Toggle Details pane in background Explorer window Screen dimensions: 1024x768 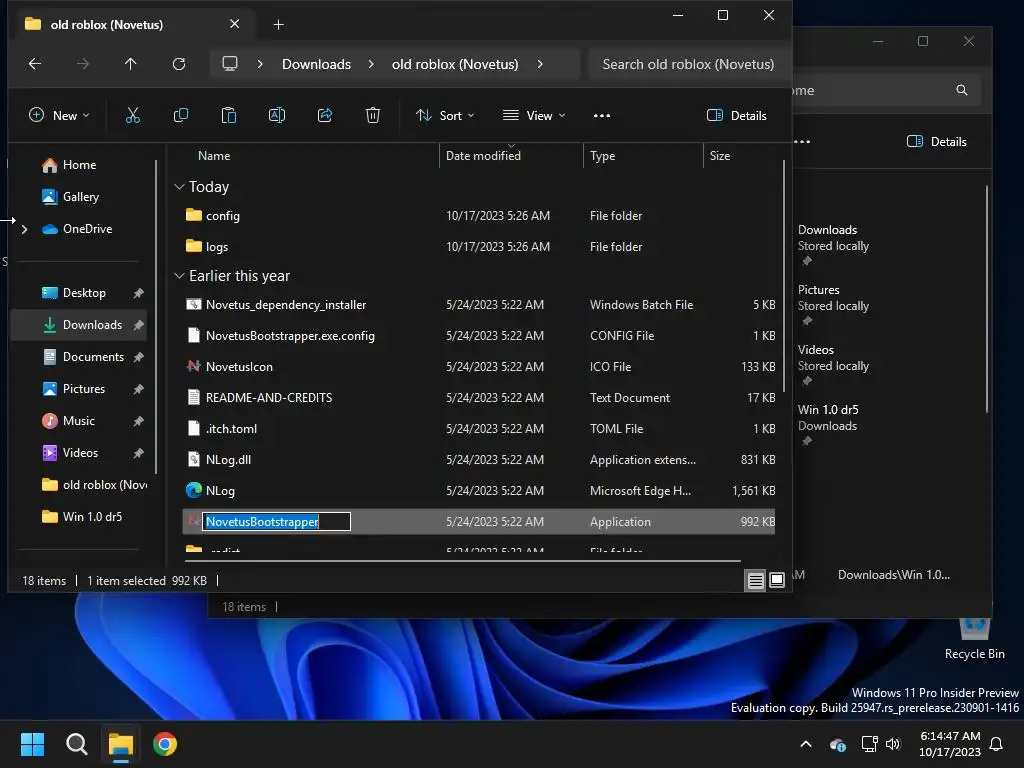click(936, 142)
